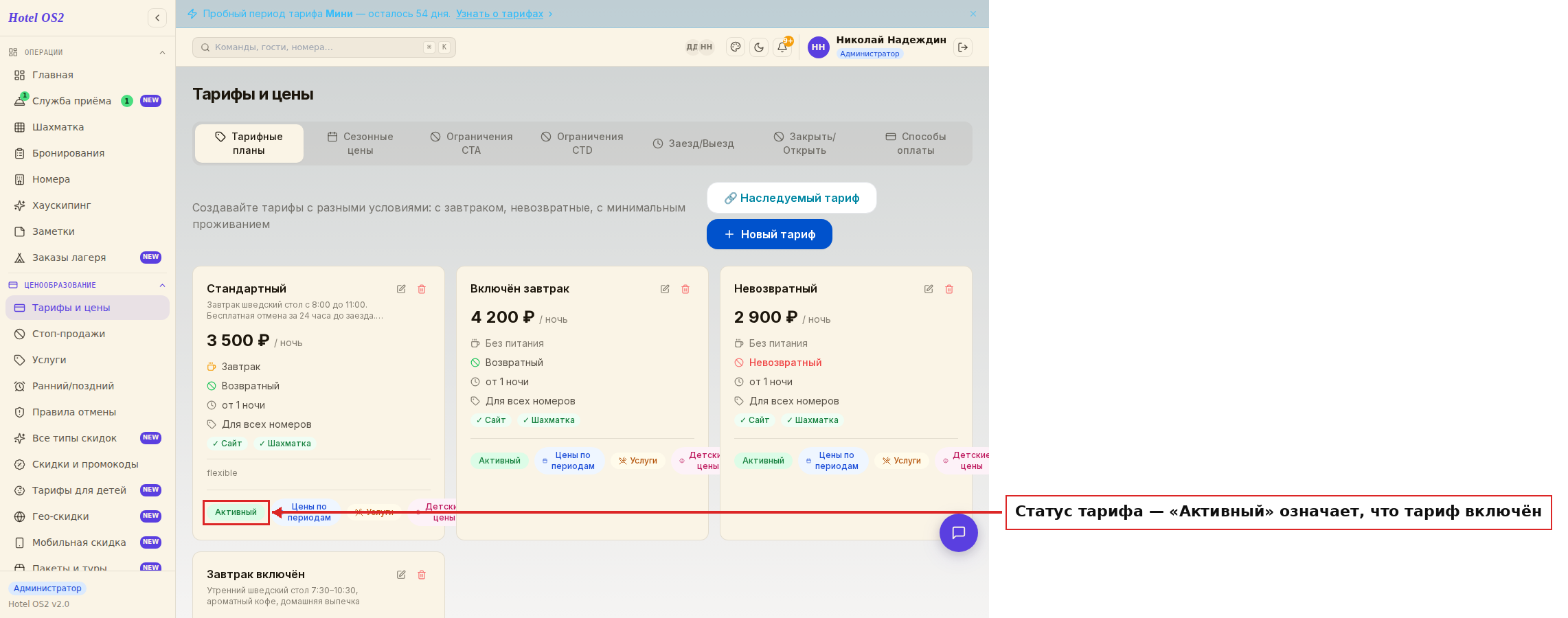Toggle Активный status on Стандартный tariff
Image resolution: width=1568 pixels, height=618 pixels.
(x=236, y=512)
